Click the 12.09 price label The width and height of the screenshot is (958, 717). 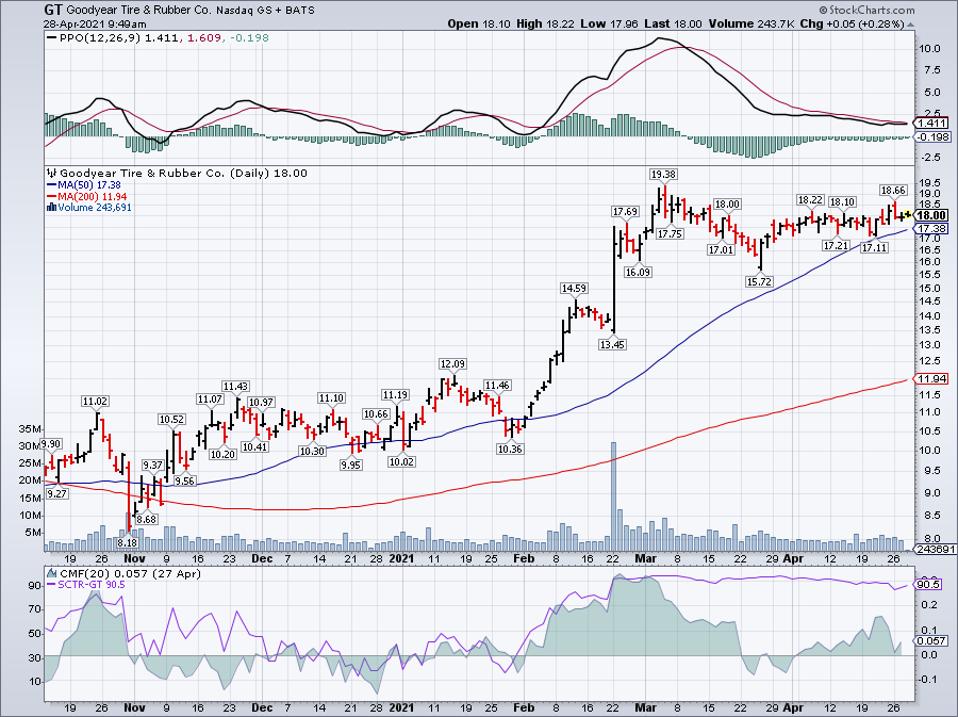click(452, 364)
